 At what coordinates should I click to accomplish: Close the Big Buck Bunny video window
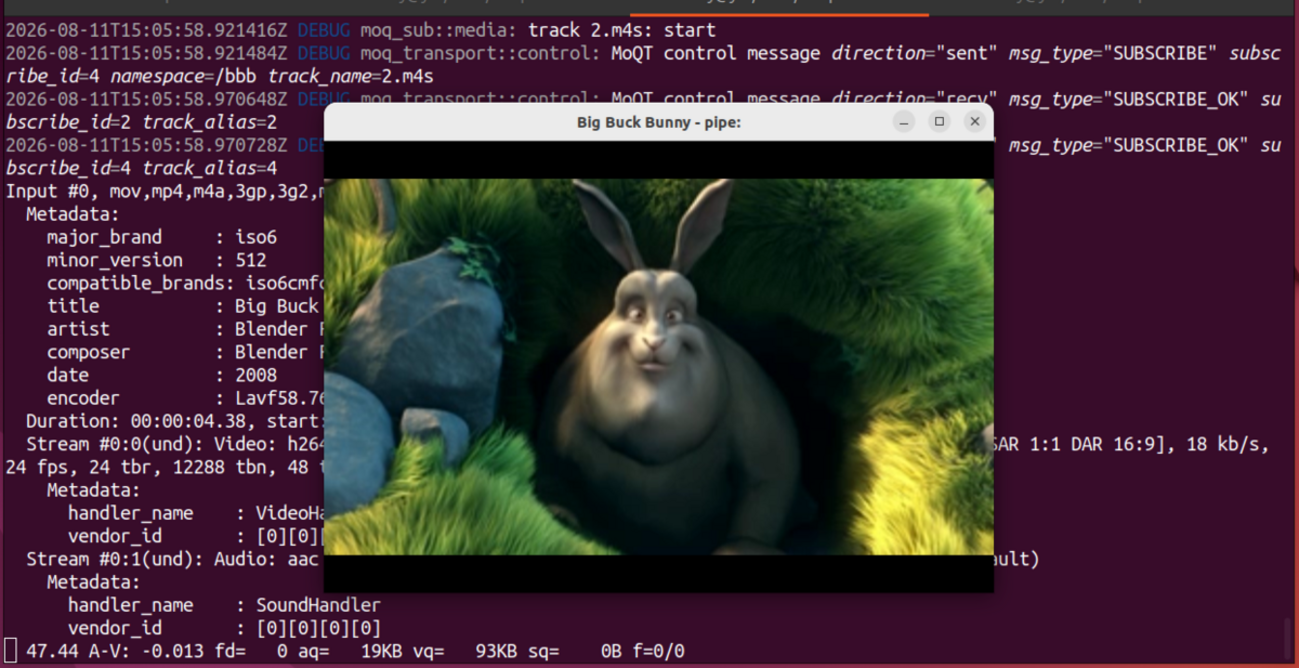point(975,122)
